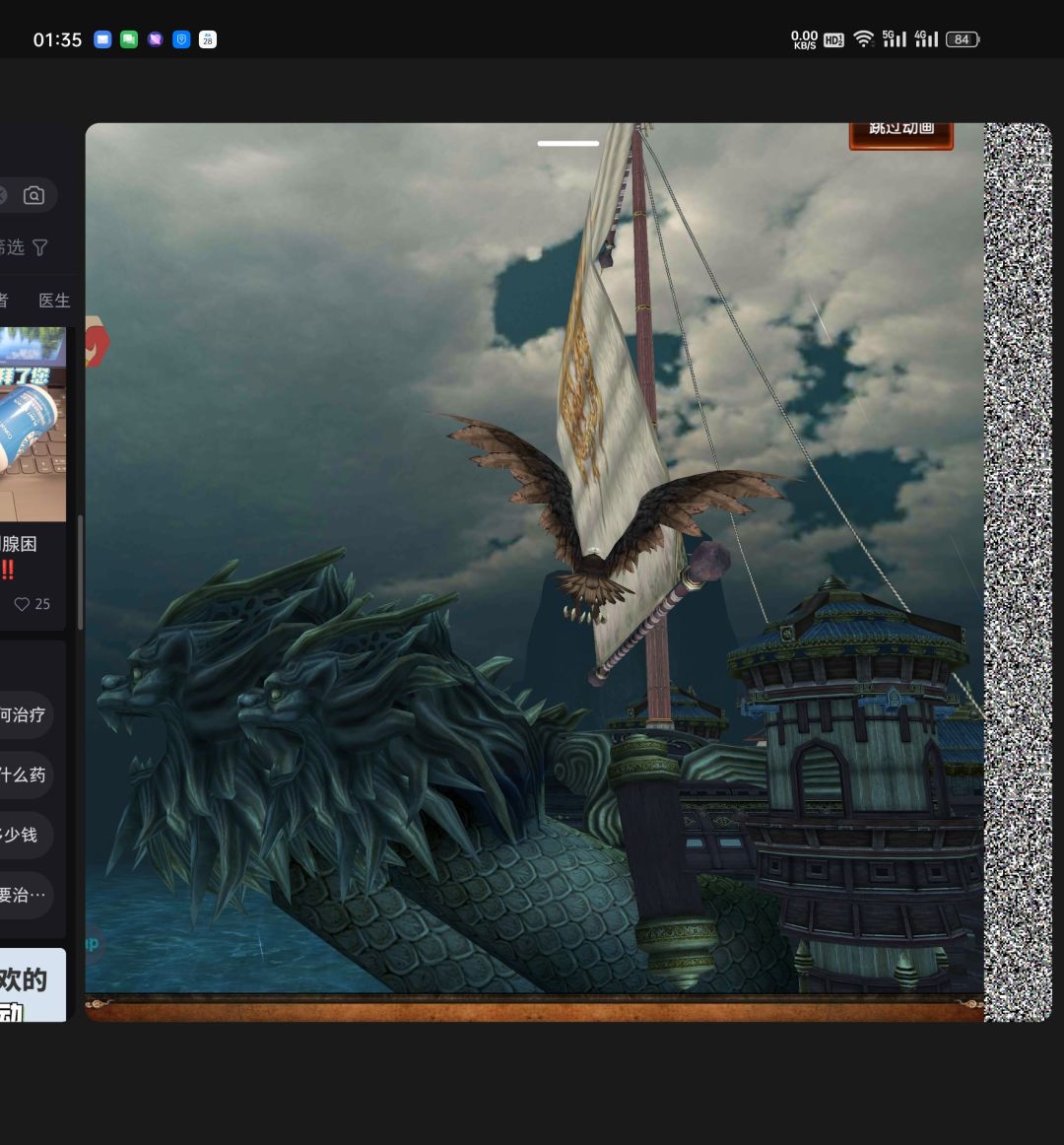Open the blue shield notification icon

point(181,39)
